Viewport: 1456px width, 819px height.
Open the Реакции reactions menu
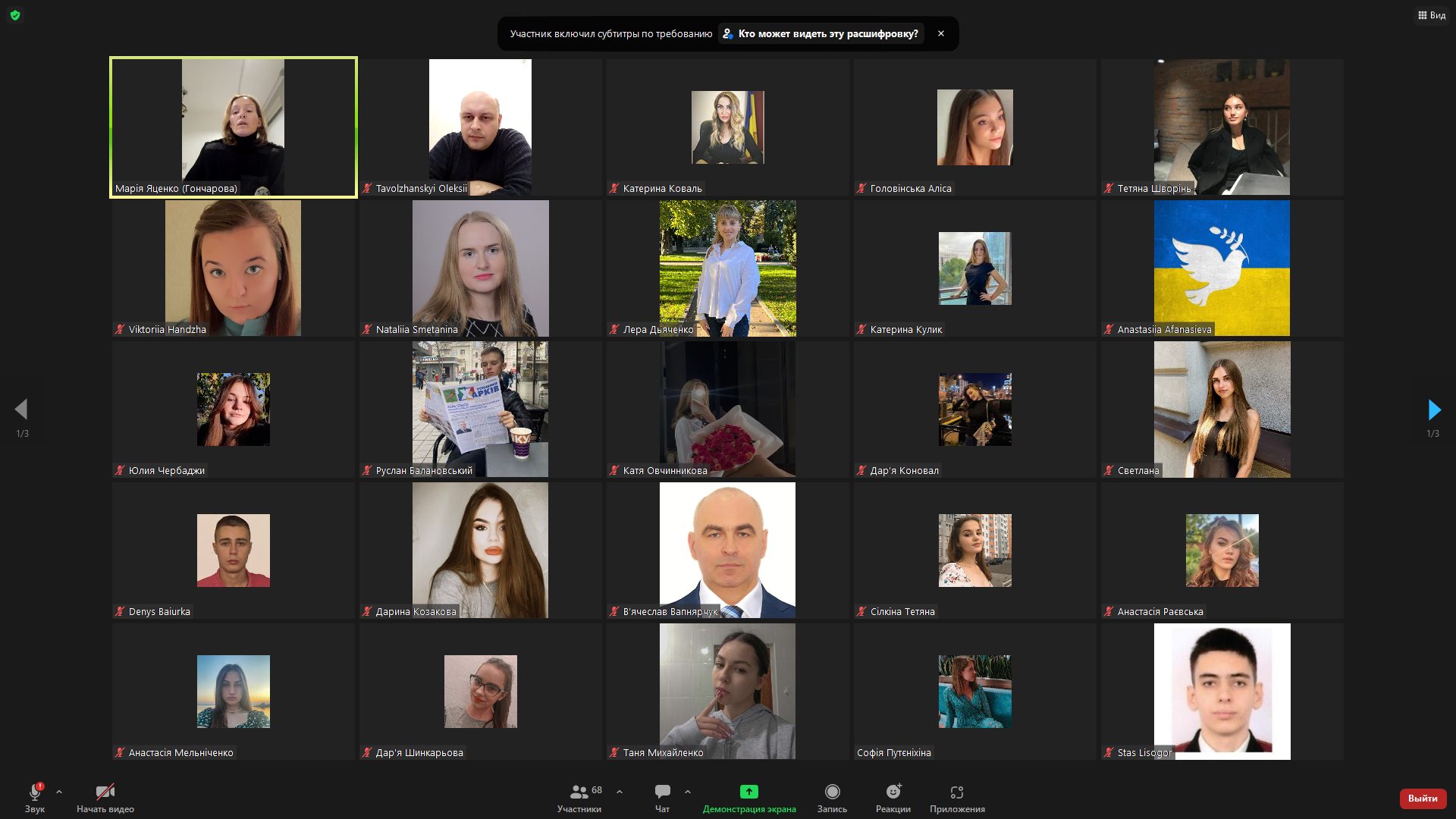pyautogui.click(x=893, y=798)
